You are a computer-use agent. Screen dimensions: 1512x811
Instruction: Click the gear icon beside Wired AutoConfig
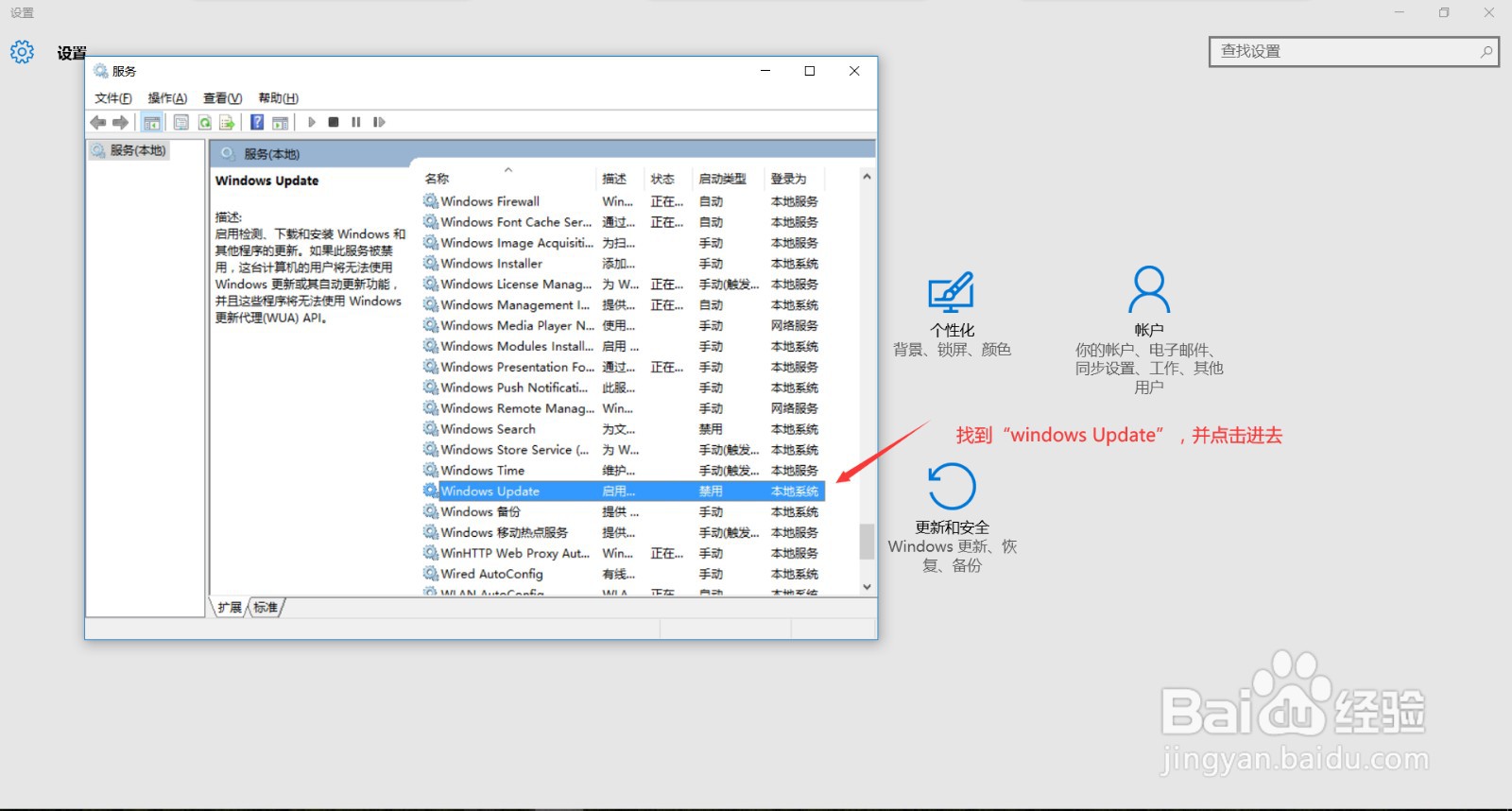coord(431,574)
